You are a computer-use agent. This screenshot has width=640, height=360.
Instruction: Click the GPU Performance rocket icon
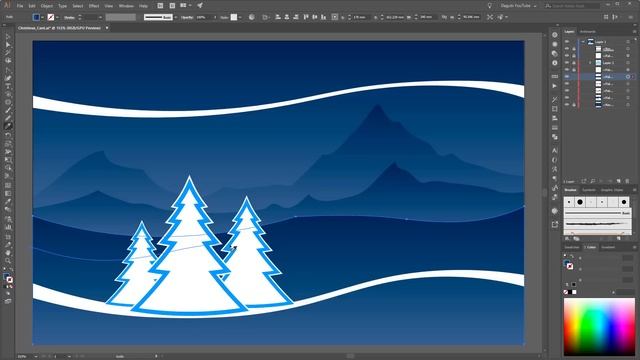tap(200, 6)
